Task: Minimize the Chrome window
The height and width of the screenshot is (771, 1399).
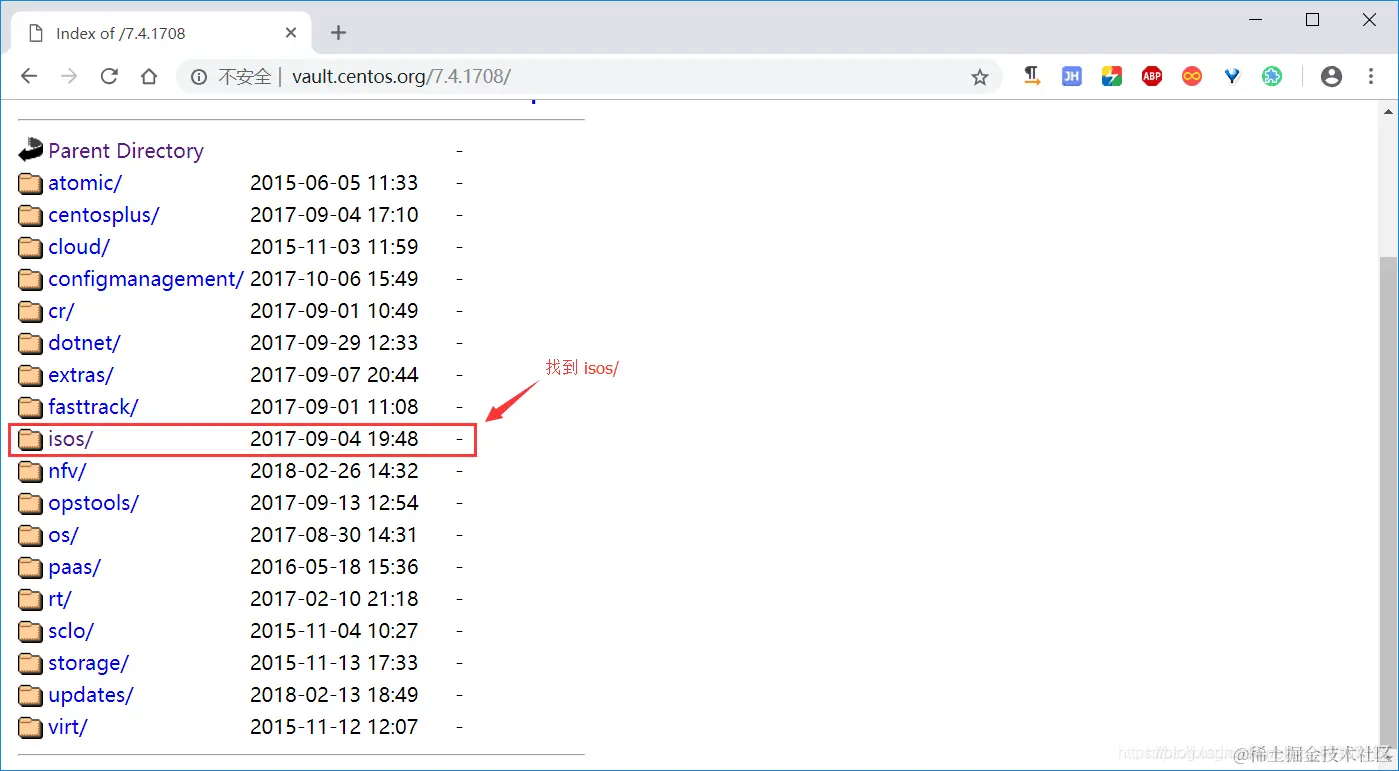Action: [1255, 20]
